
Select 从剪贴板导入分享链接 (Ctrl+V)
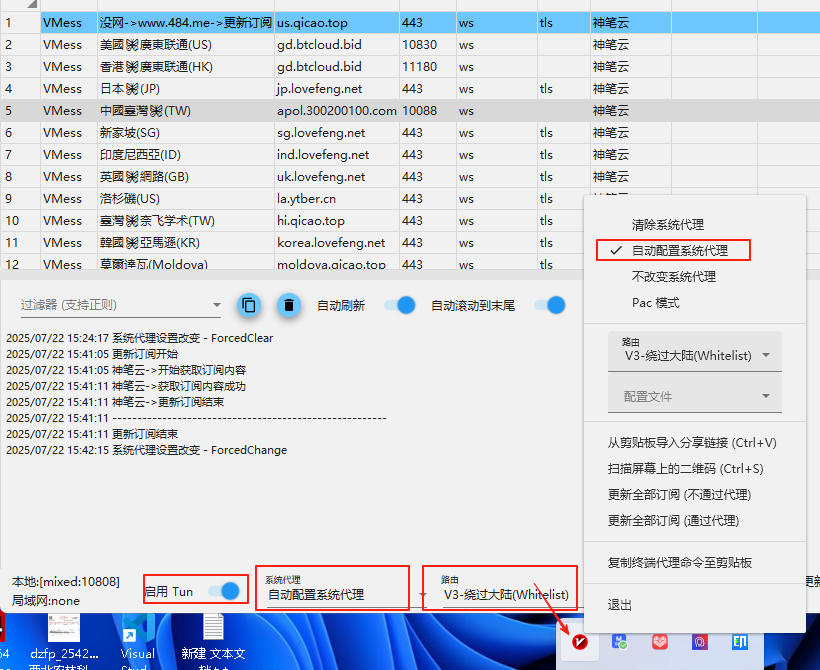[692, 442]
